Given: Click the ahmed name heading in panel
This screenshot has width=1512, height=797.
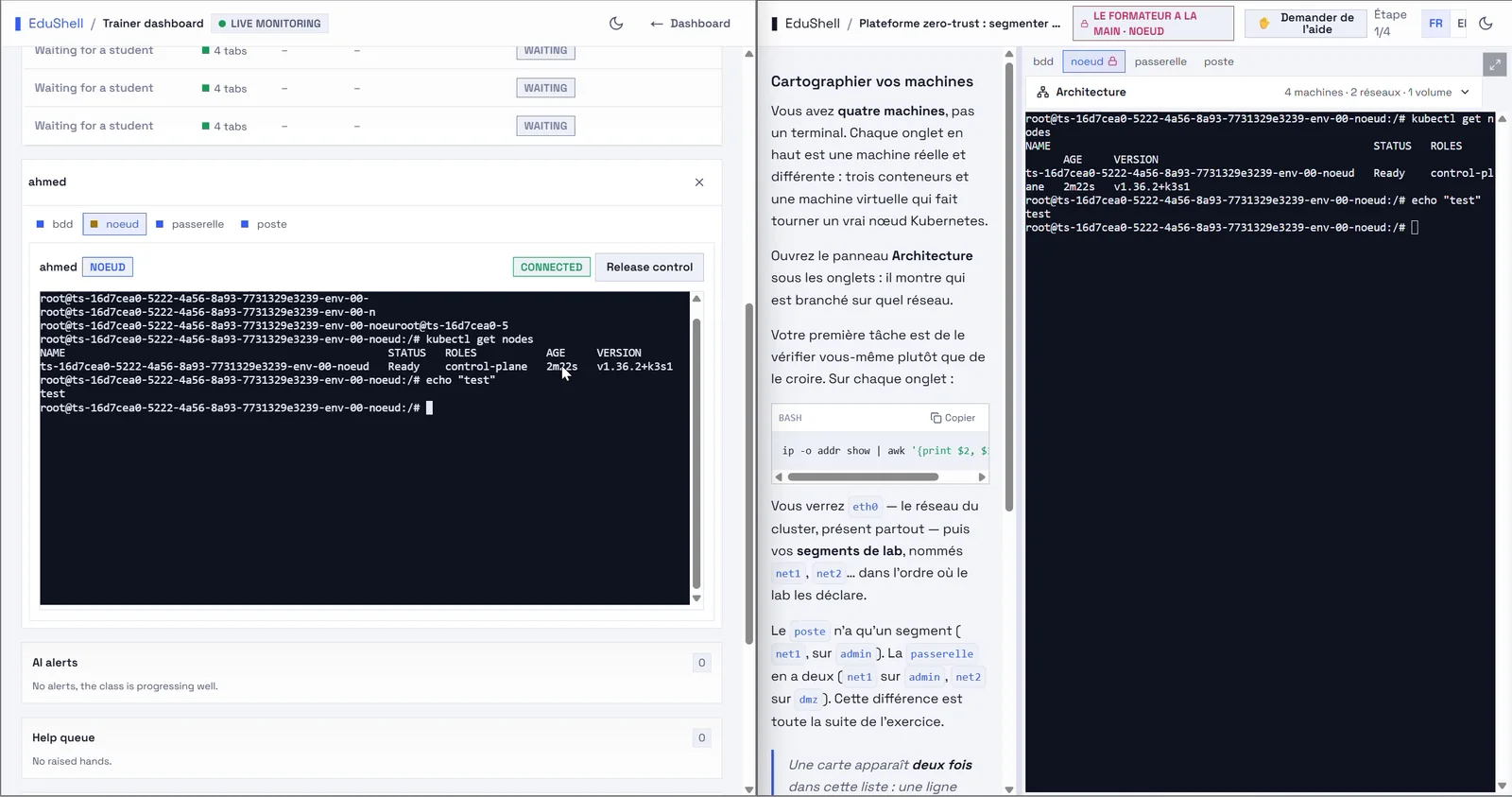Looking at the screenshot, I should click(47, 182).
